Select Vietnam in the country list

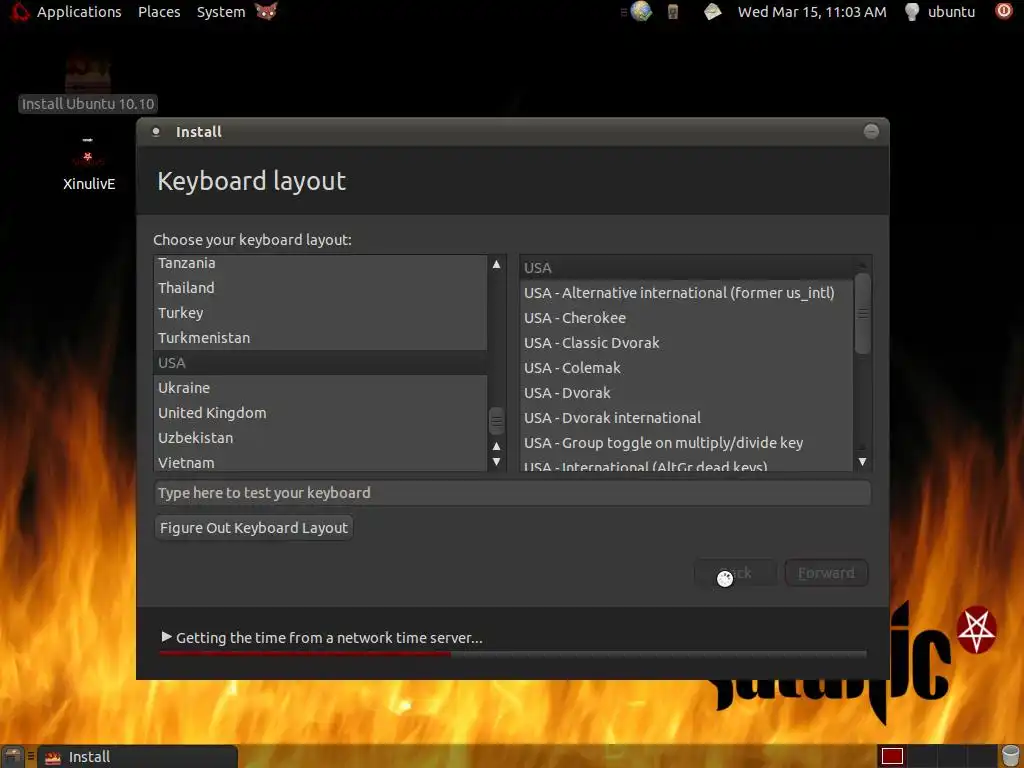pyautogui.click(x=320, y=462)
